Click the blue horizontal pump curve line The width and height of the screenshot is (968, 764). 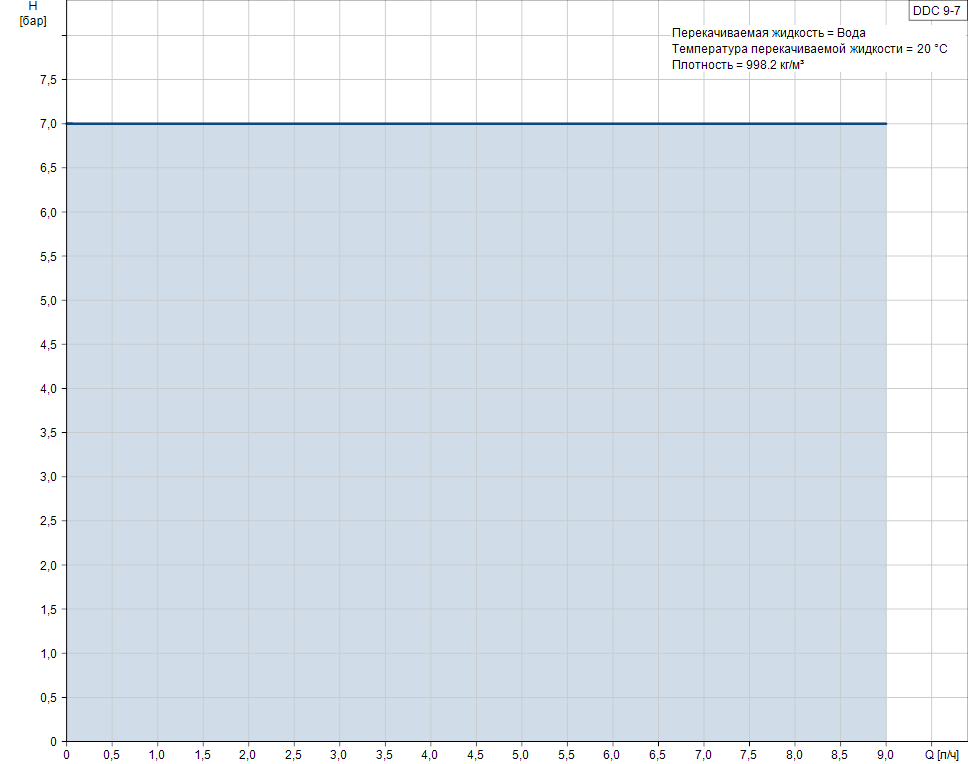(x=476, y=124)
